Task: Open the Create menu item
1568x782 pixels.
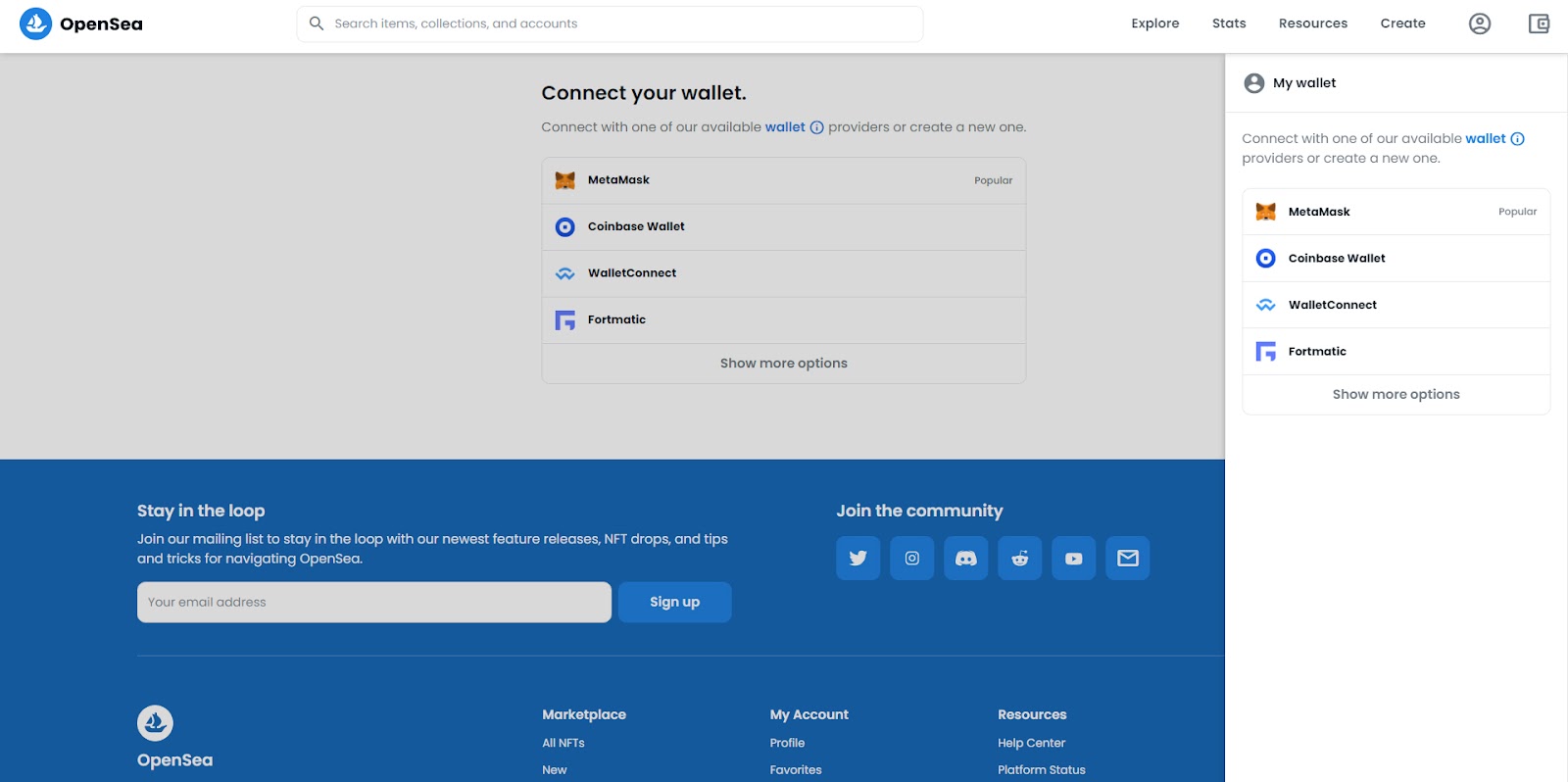Action: [x=1403, y=24]
